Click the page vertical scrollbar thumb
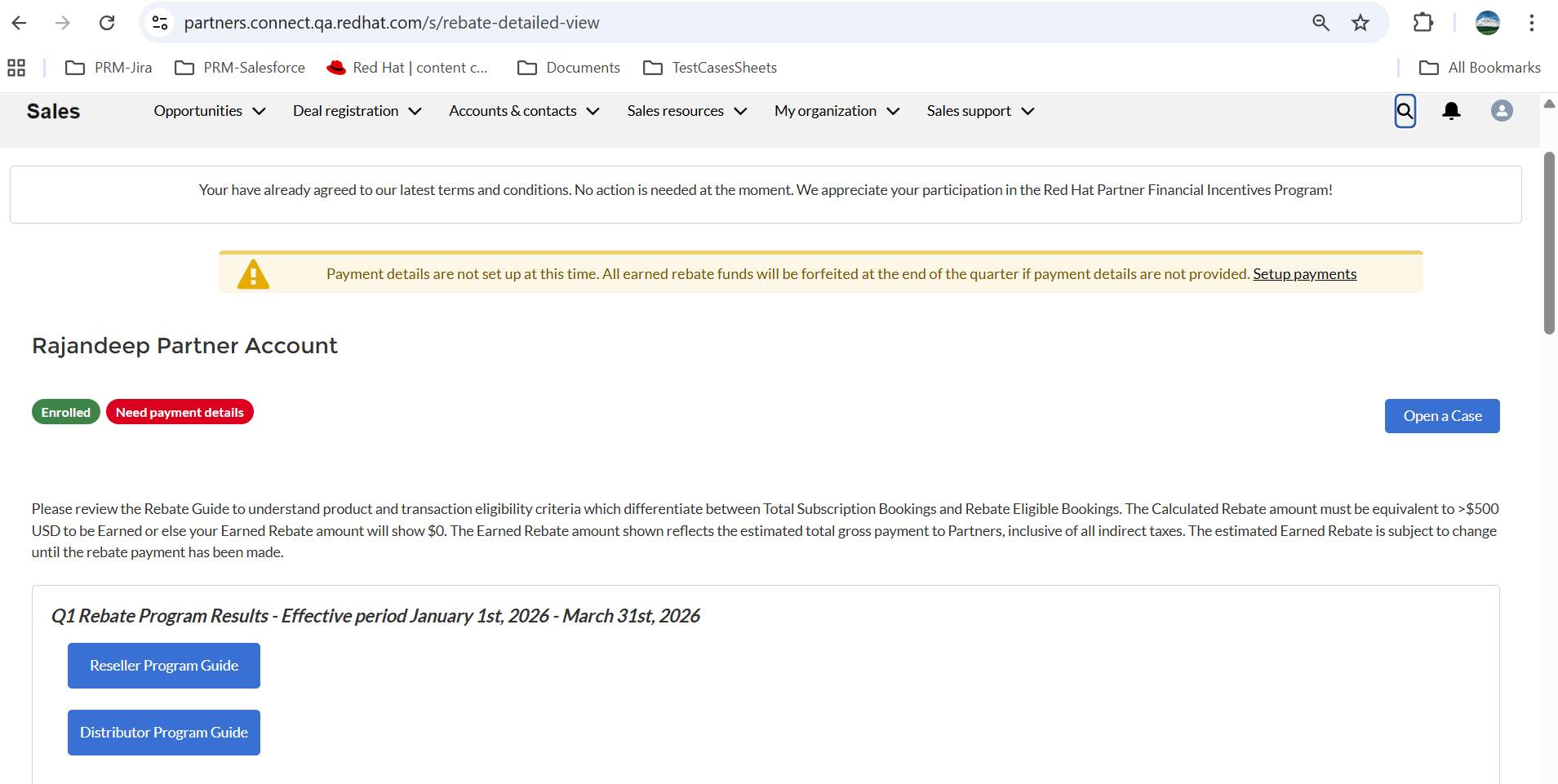The height and width of the screenshot is (784, 1558). point(1549,242)
